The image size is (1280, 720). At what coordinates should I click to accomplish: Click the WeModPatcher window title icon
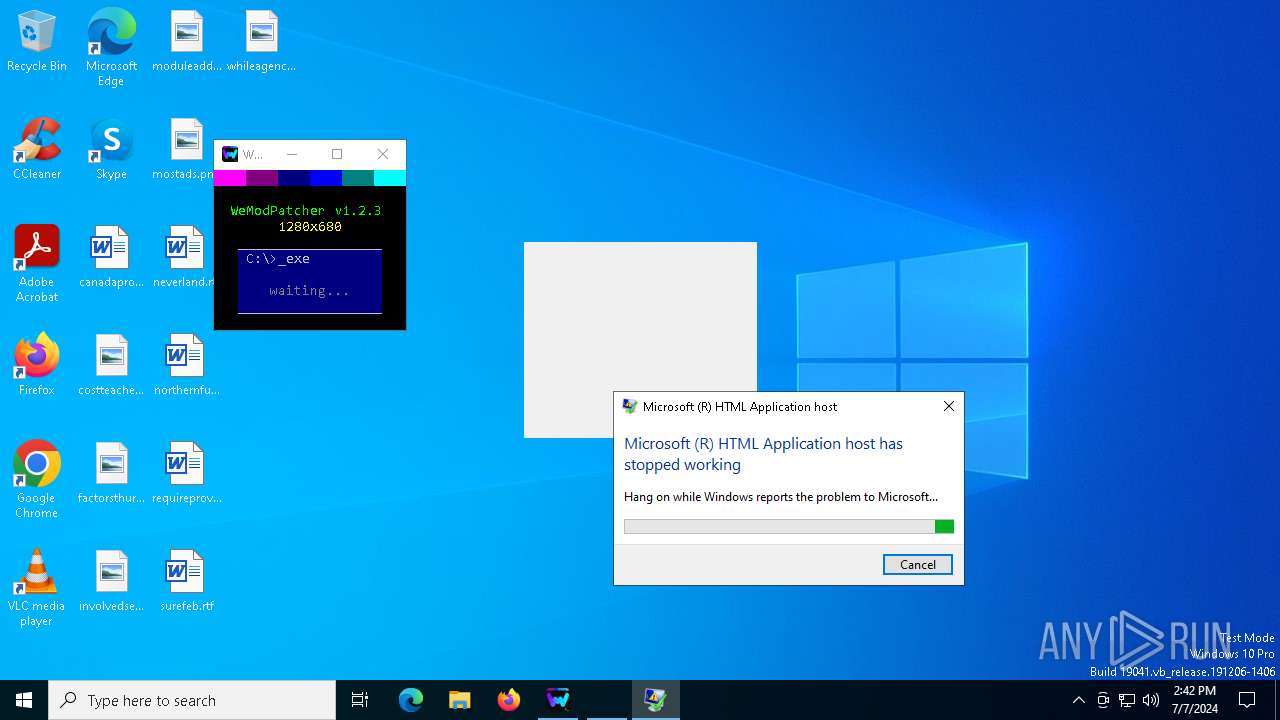tap(230, 154)
